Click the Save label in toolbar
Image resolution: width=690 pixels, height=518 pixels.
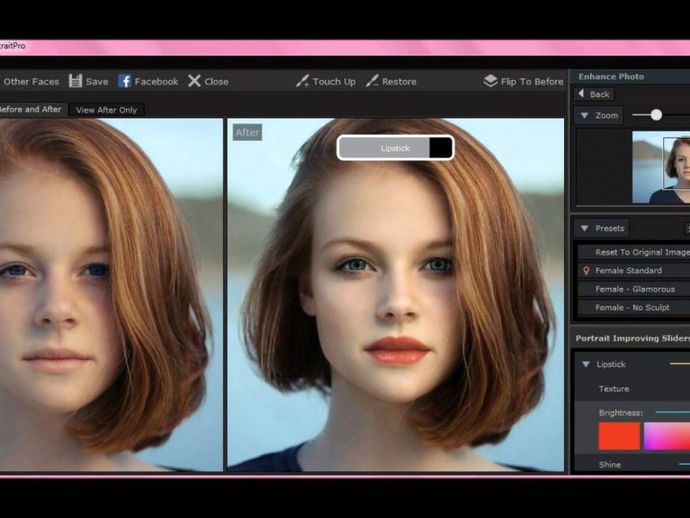point(97,81)
